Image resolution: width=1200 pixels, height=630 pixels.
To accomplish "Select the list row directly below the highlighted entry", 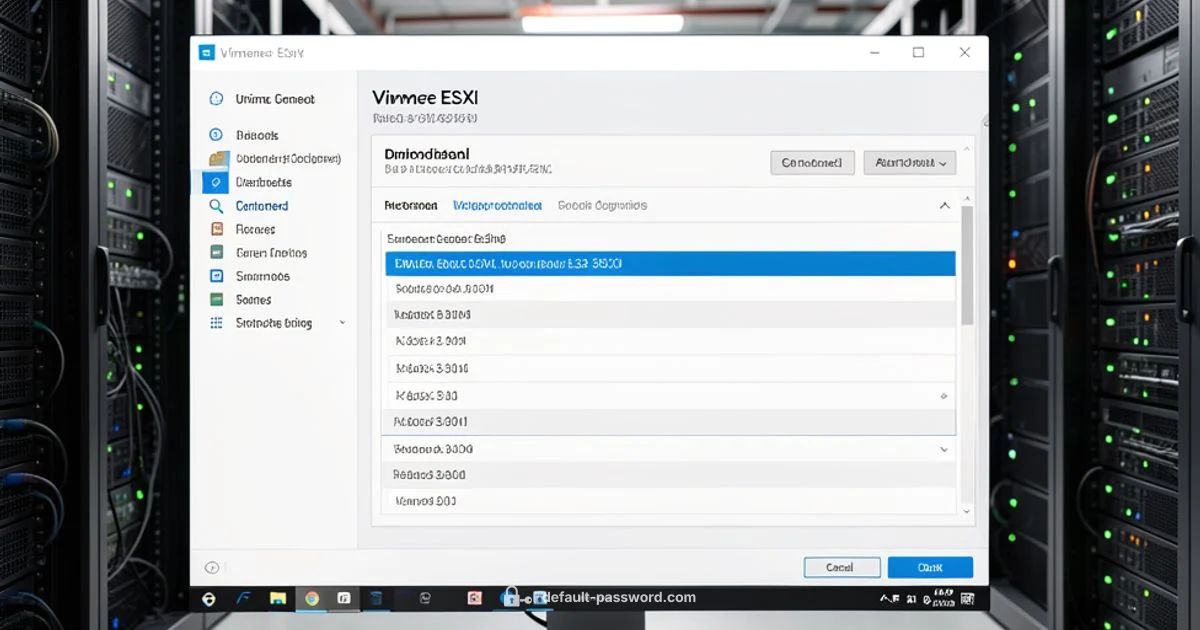I will tap(668, 288).
